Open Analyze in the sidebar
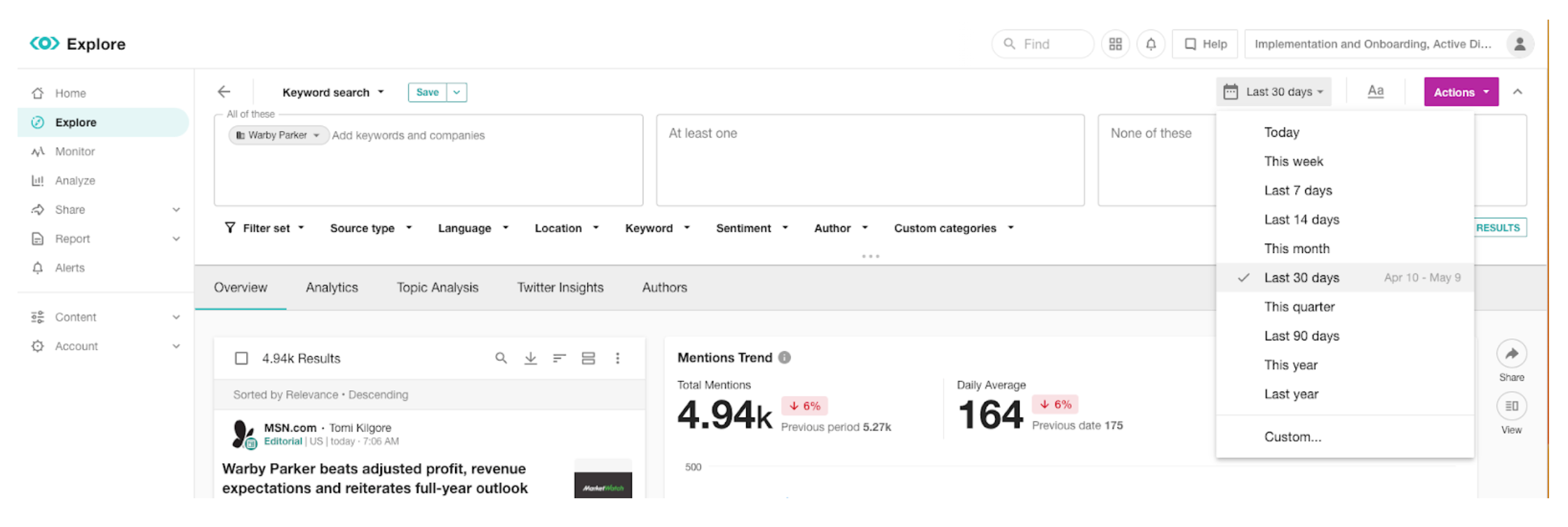The image size is (1568, 527). click(x=74, y=180)
